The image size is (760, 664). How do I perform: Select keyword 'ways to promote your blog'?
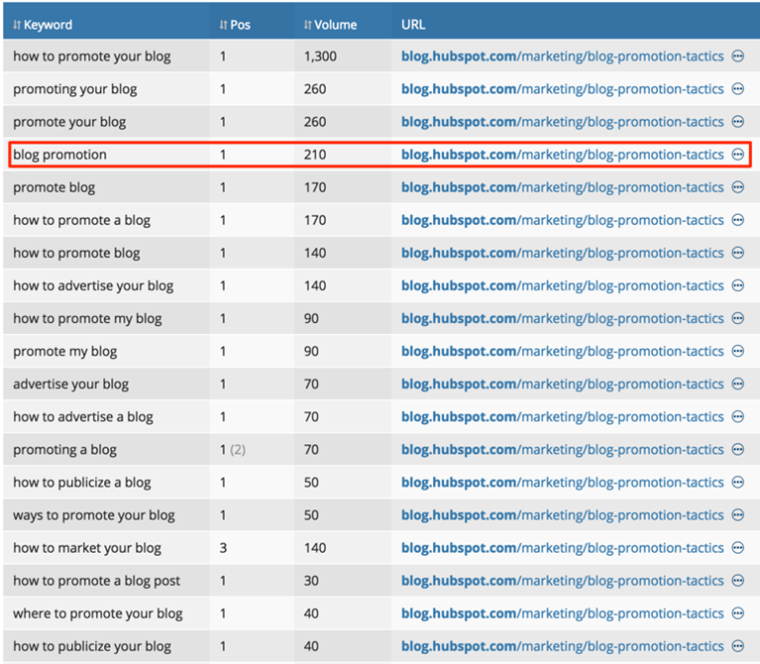[x=94, y=515]
